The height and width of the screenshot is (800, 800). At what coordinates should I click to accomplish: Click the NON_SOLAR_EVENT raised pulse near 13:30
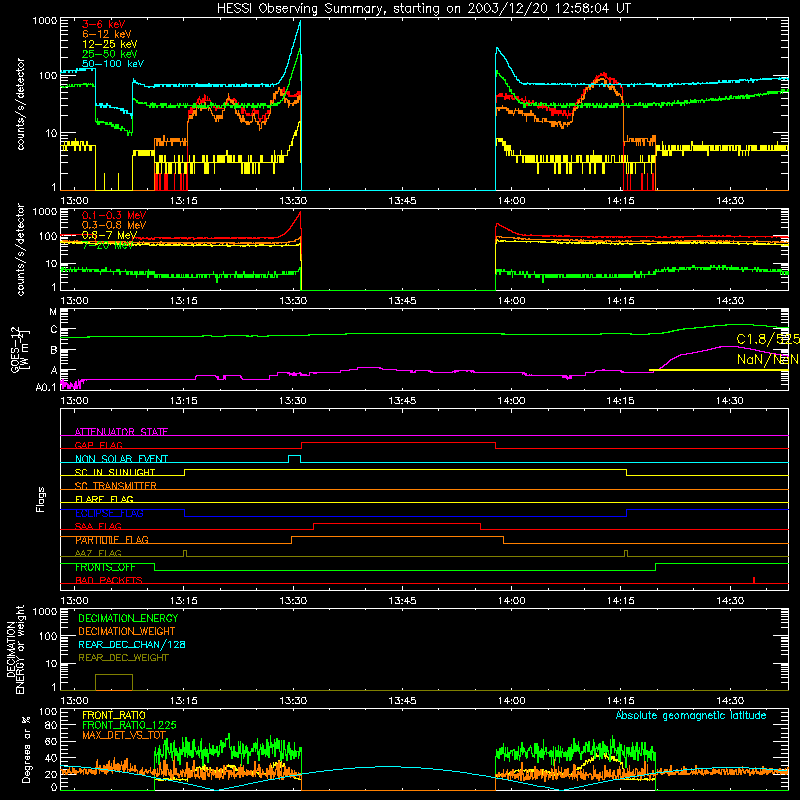click(x=294, y=459)
